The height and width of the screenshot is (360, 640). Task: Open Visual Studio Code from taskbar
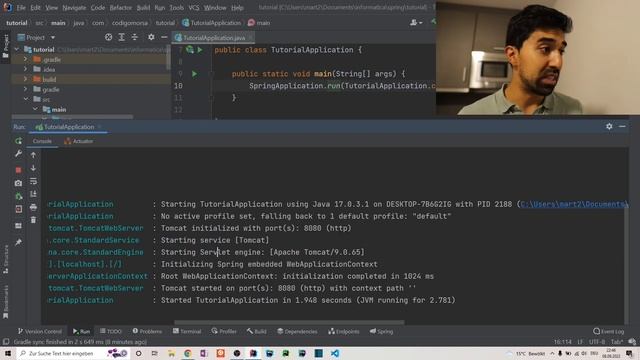335,353
